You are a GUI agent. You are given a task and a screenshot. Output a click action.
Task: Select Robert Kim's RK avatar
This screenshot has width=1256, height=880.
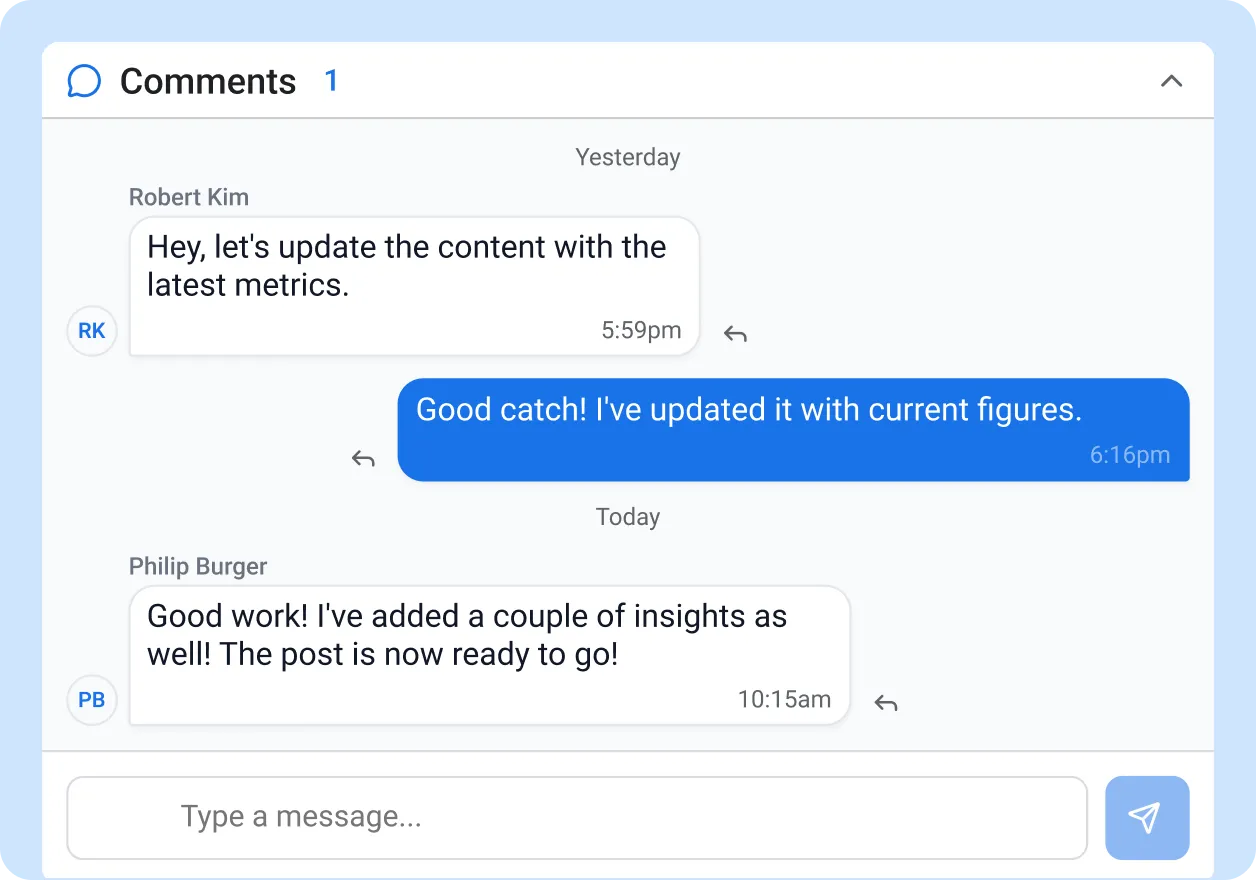[x=91, y=330]
